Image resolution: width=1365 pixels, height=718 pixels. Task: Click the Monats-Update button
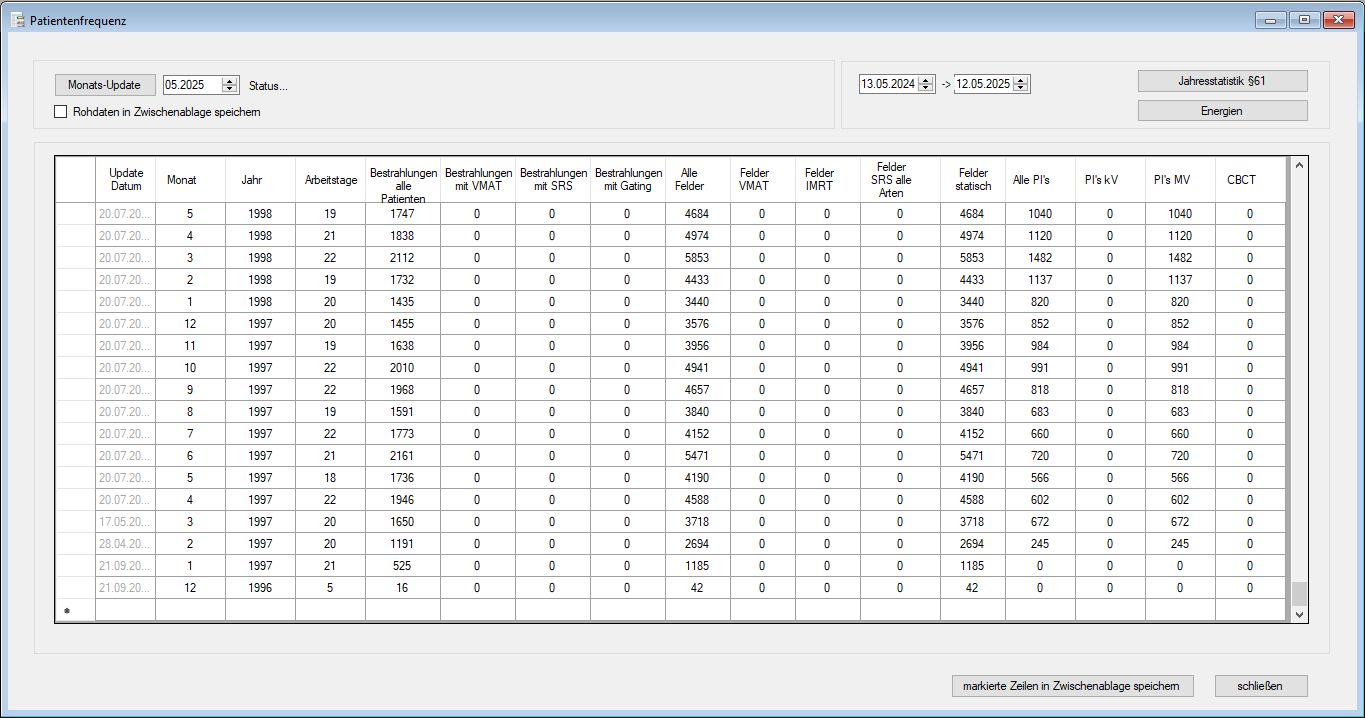click(x=104, y=85)
